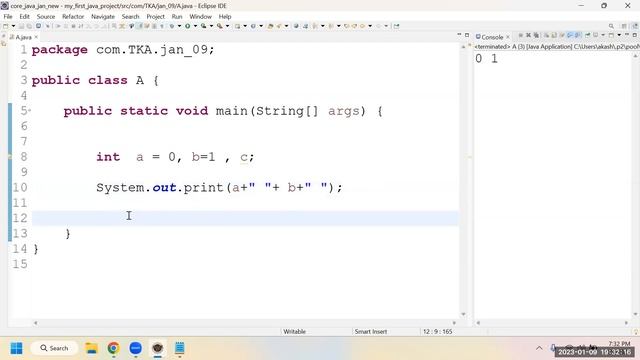The width and height of the screenshot is (640, 360).
Task: Click the New Java Class toolbar icon
Action: click(253, 26)
